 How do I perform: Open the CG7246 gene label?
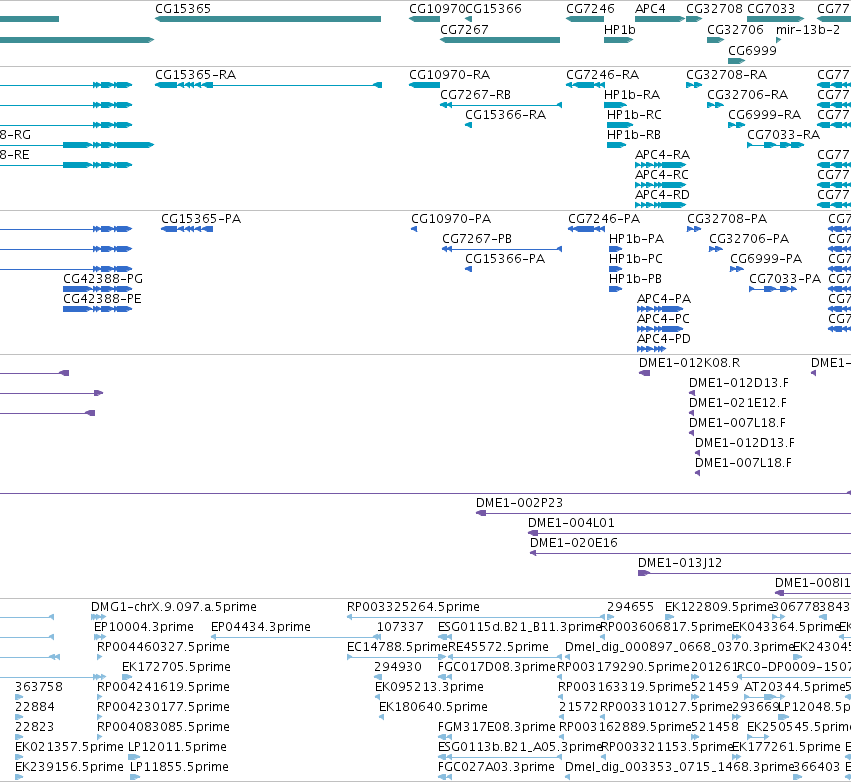590,9
